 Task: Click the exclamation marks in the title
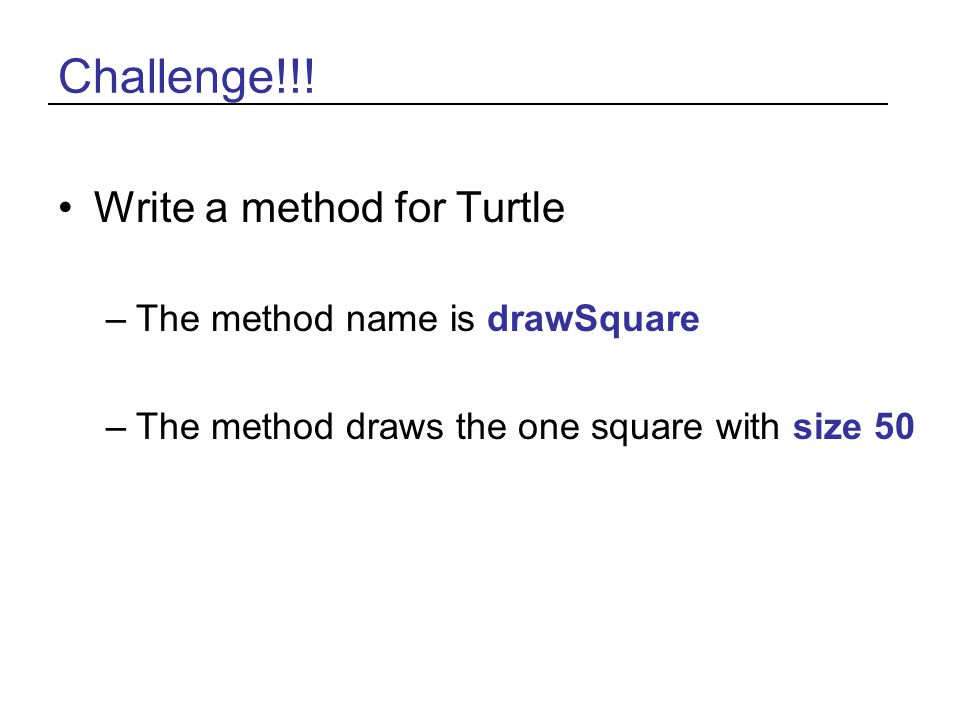(296, 76)
